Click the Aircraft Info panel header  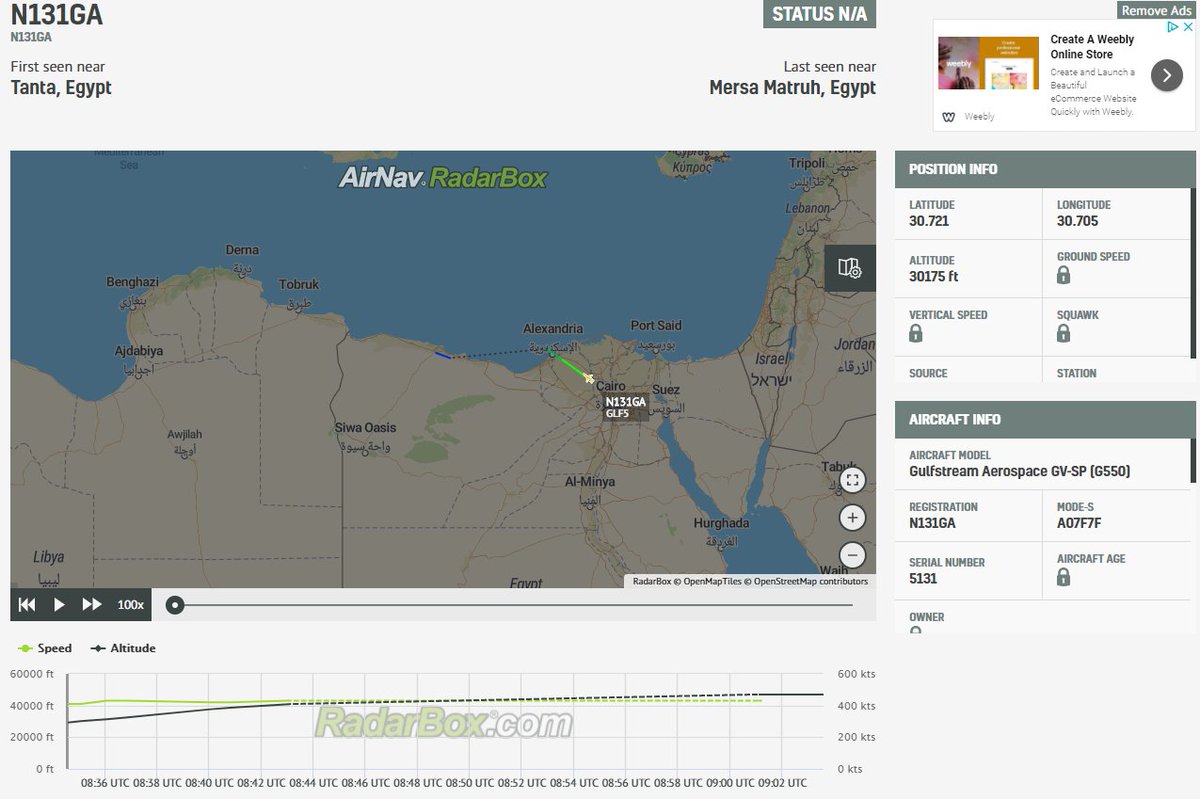pyautogui.click(x=1045, y=419)
